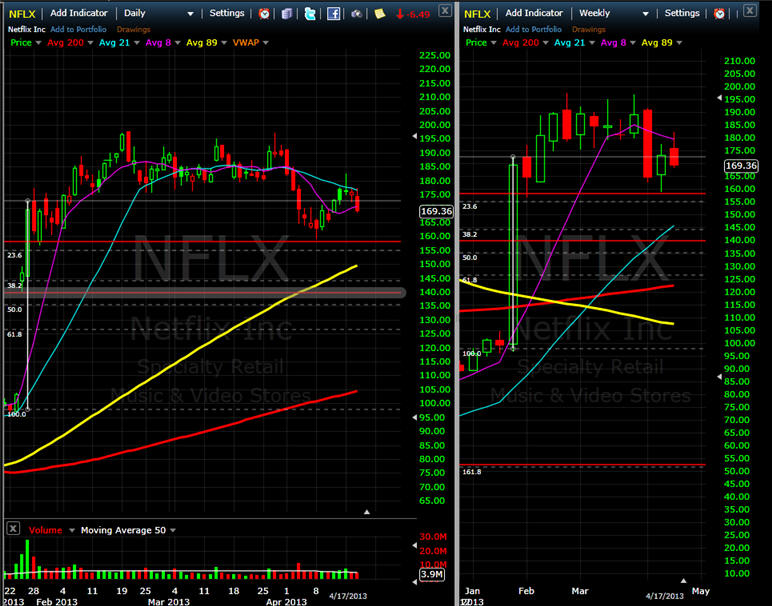Click Add Indicator in the Weekly chart
This screenshot has width=772, height=606.
(534, 13)
